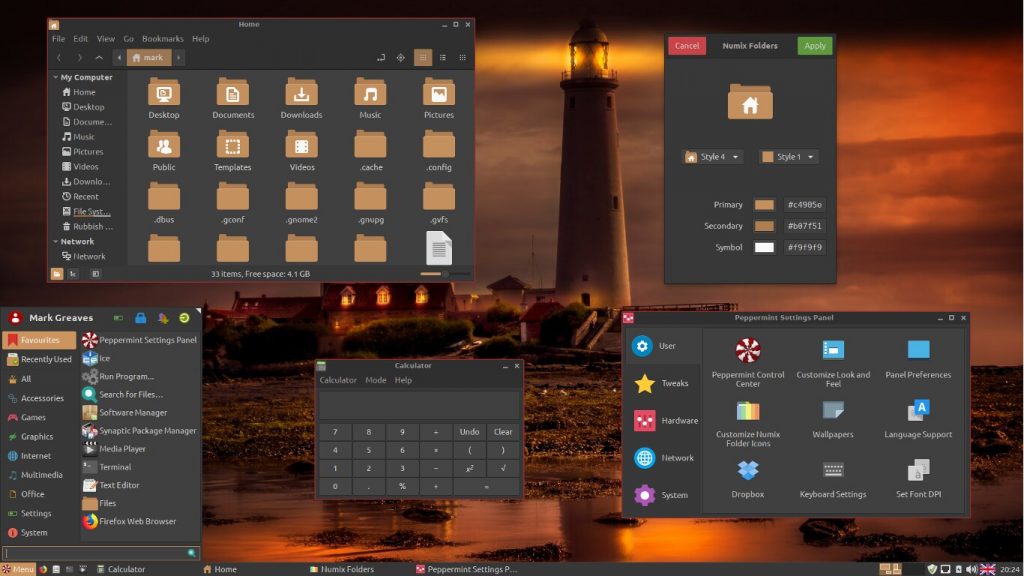Collapse the My Computer tree in the sidebar
1024x576 pixels.
point(58,76)
